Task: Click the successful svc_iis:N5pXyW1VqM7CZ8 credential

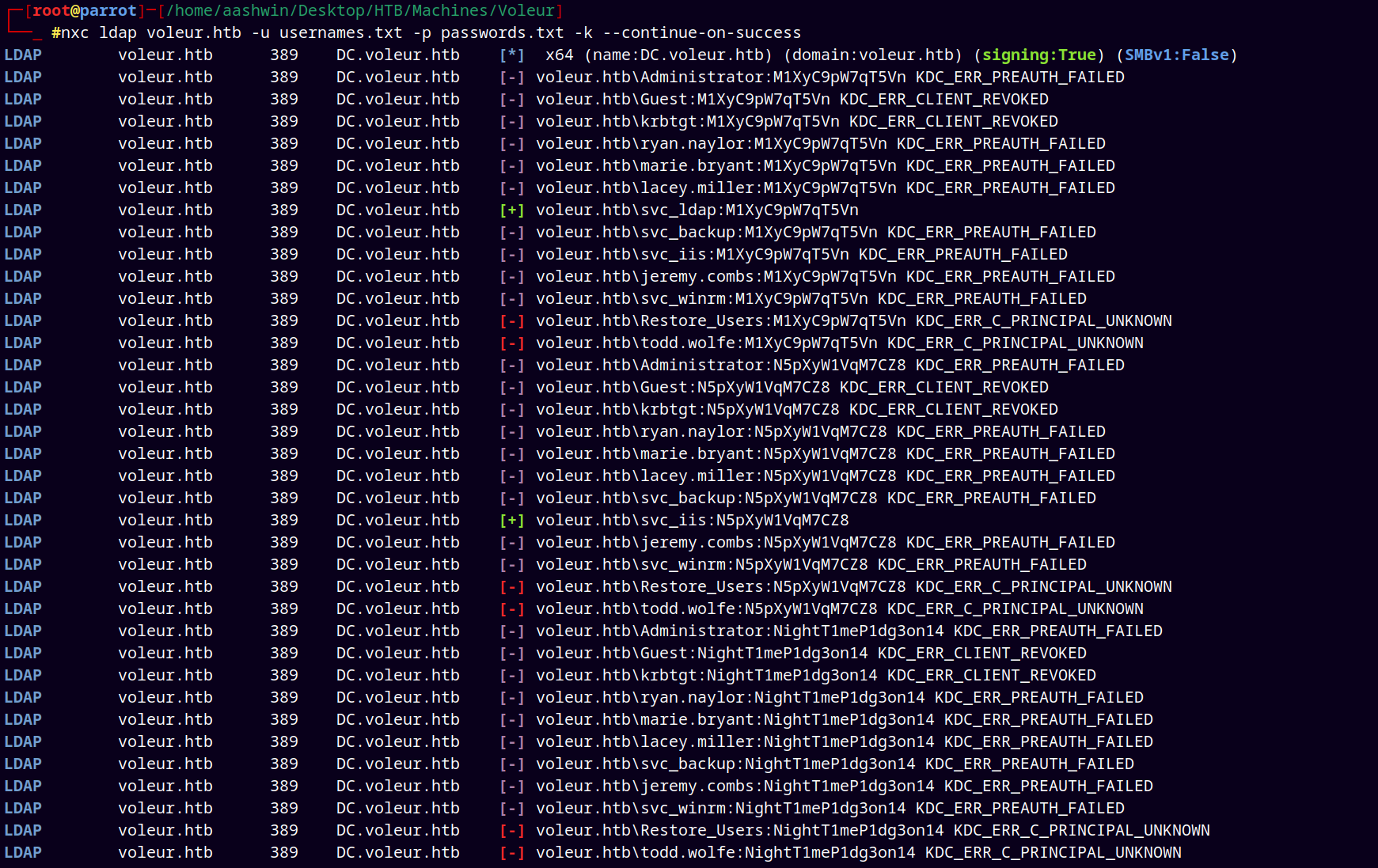Action: click(x=693, y=520)
